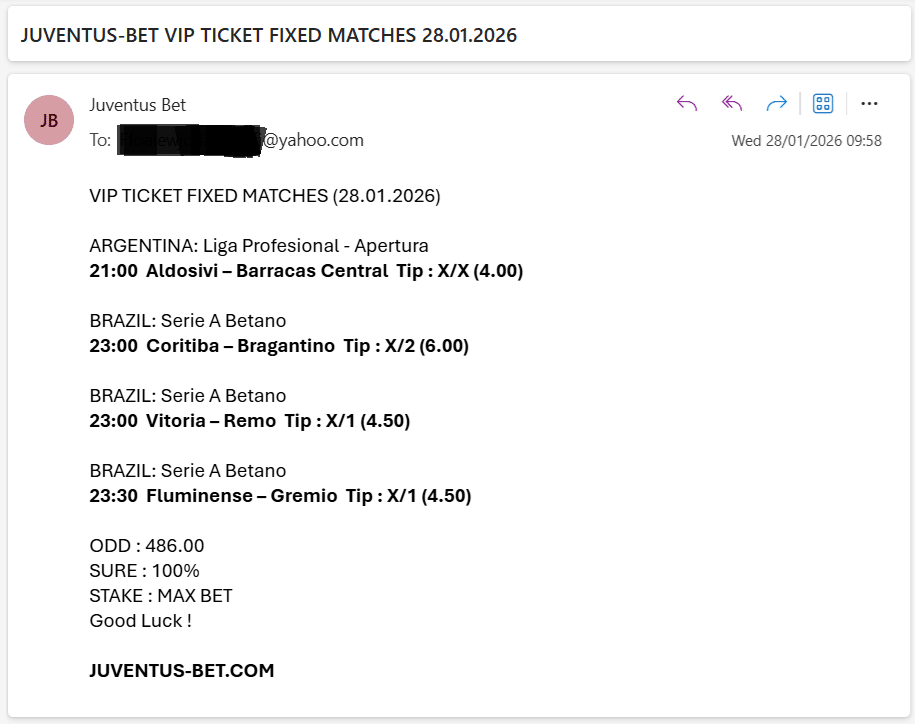The image size is (915, 724).
Task: Click the JB sender avatar circle
Action: pos(49,120)
